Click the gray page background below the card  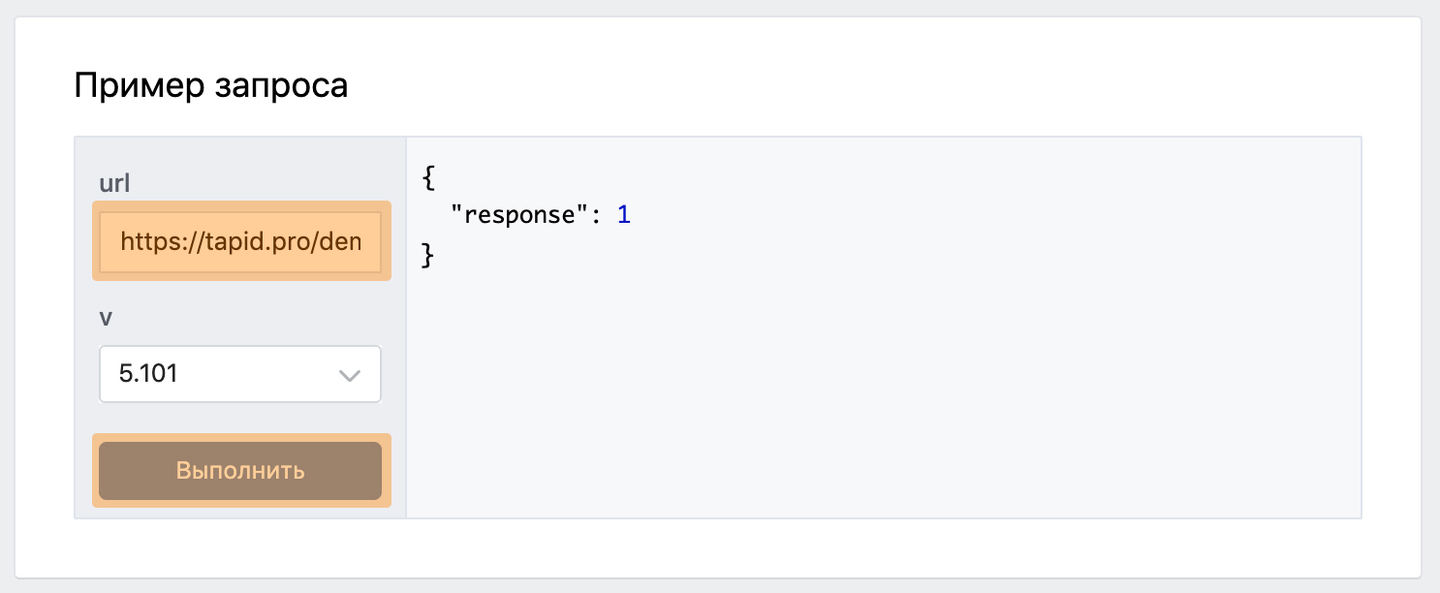(720, 587)
